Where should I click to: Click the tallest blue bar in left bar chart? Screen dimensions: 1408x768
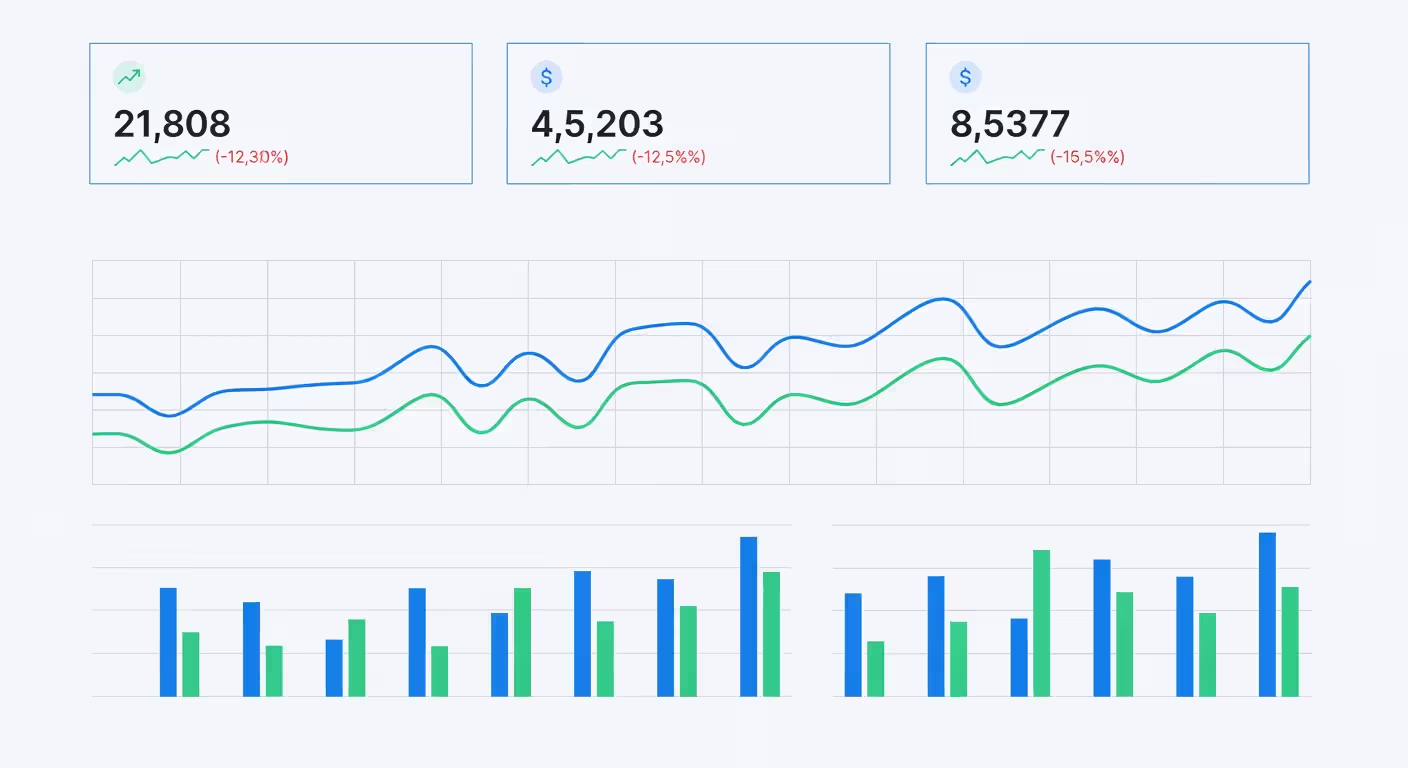[749, 616]
